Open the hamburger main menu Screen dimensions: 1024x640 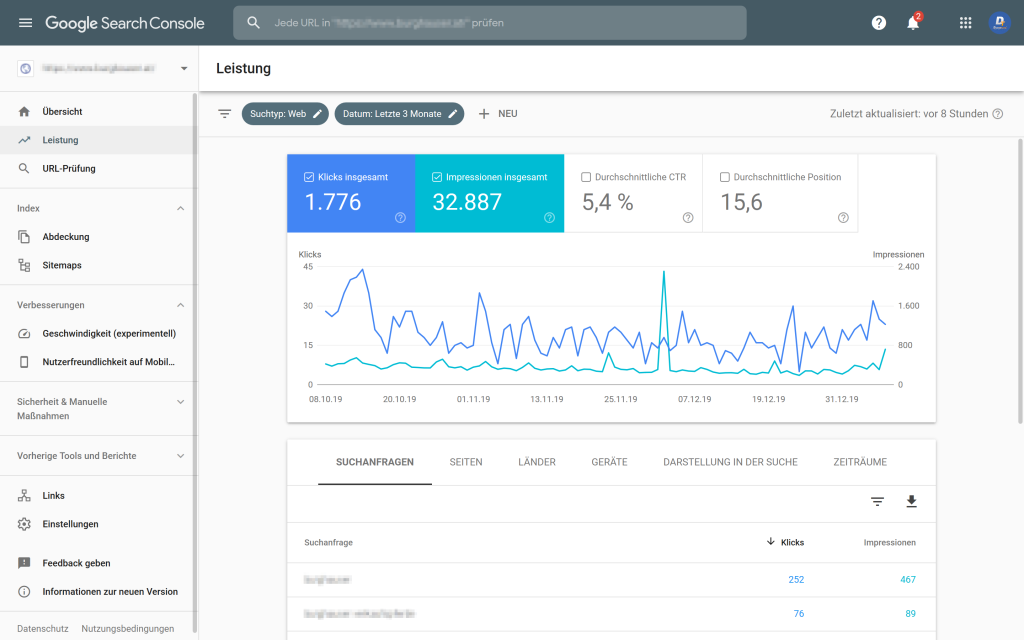pos(25,23)
